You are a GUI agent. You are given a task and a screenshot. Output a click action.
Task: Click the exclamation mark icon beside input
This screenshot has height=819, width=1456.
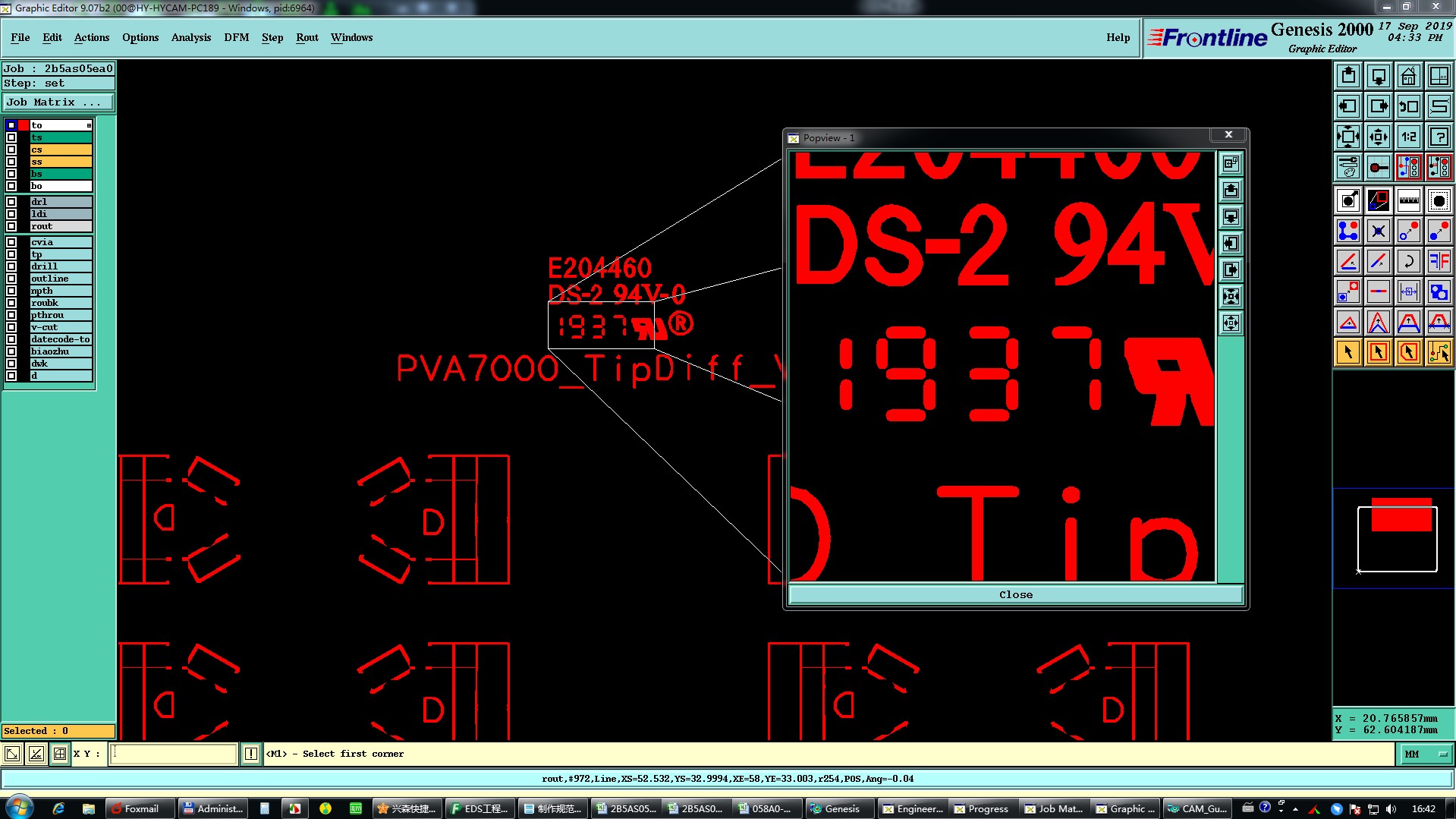point(251,754)
